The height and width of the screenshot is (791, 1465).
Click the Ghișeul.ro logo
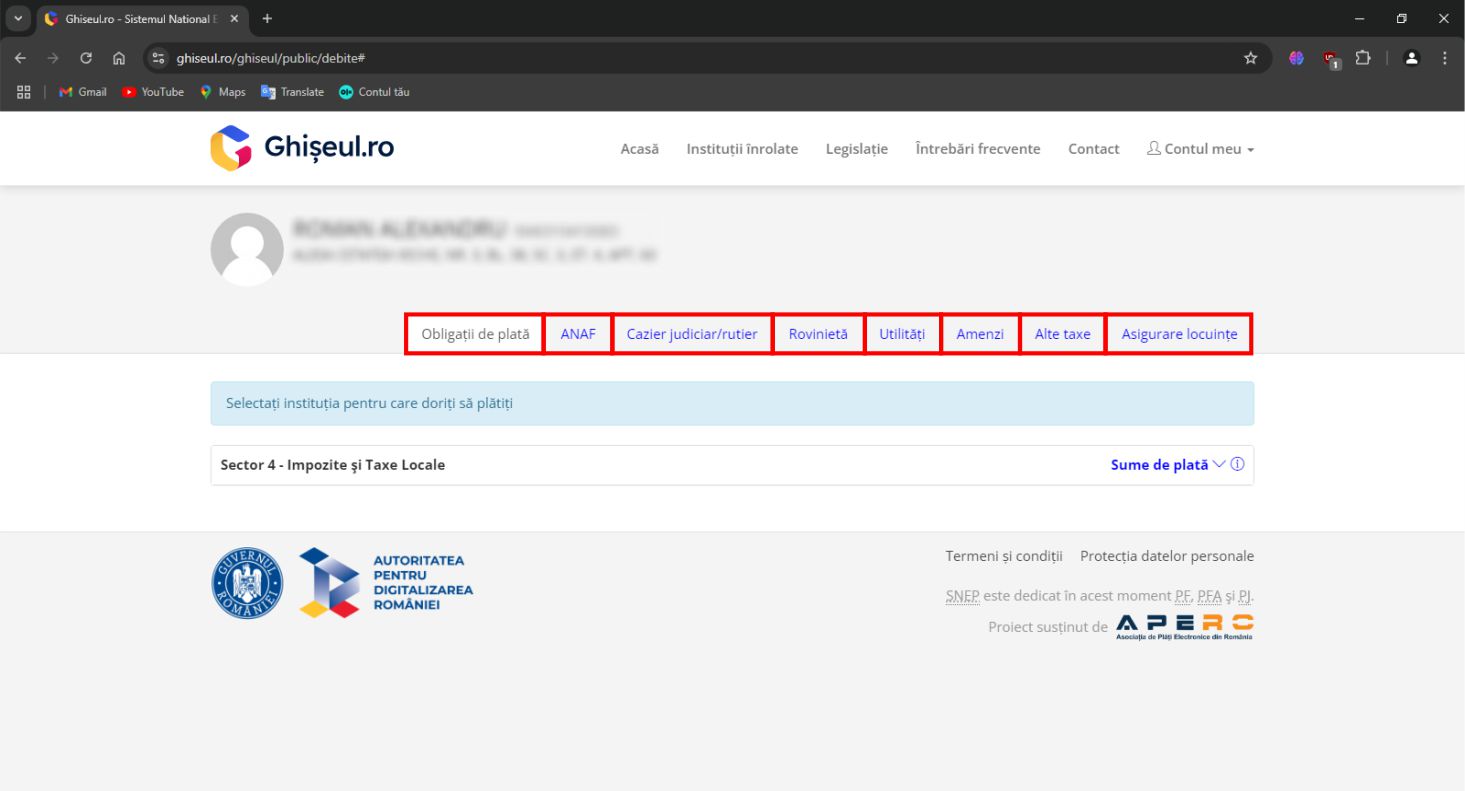click(302, 148)
